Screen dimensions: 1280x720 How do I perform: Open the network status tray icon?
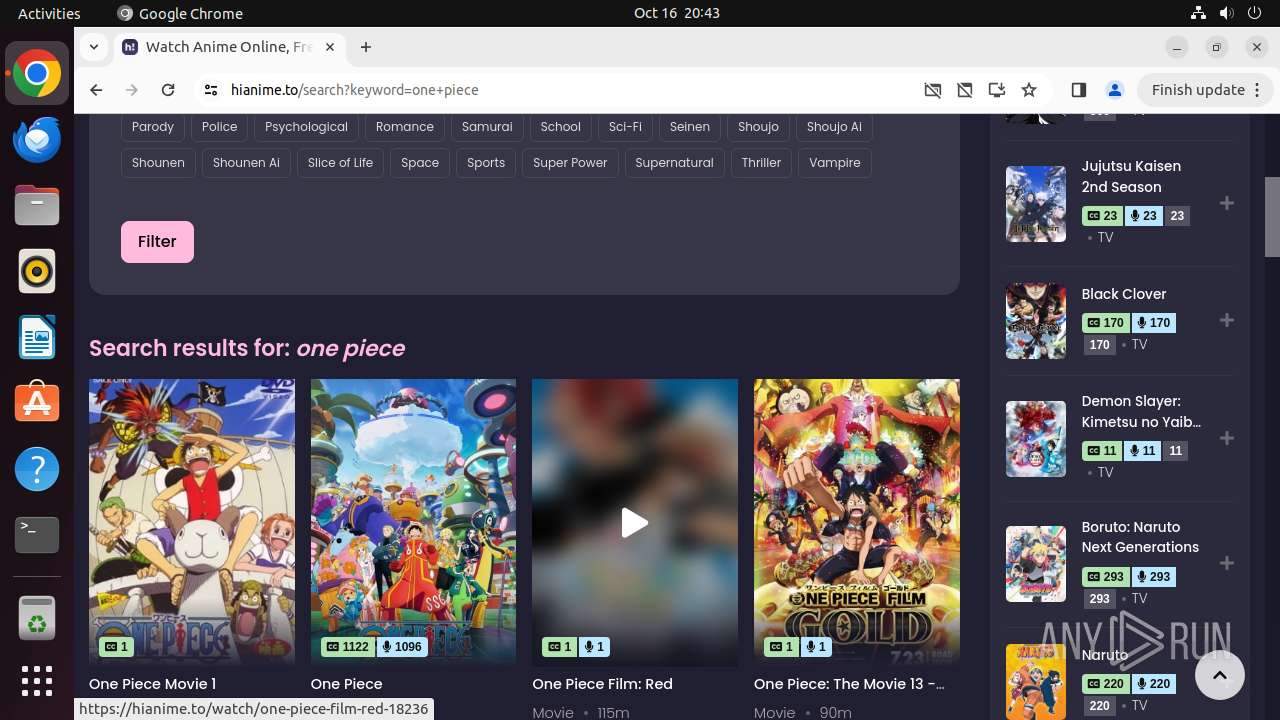pyautogui.click(x=1199, y=13)
